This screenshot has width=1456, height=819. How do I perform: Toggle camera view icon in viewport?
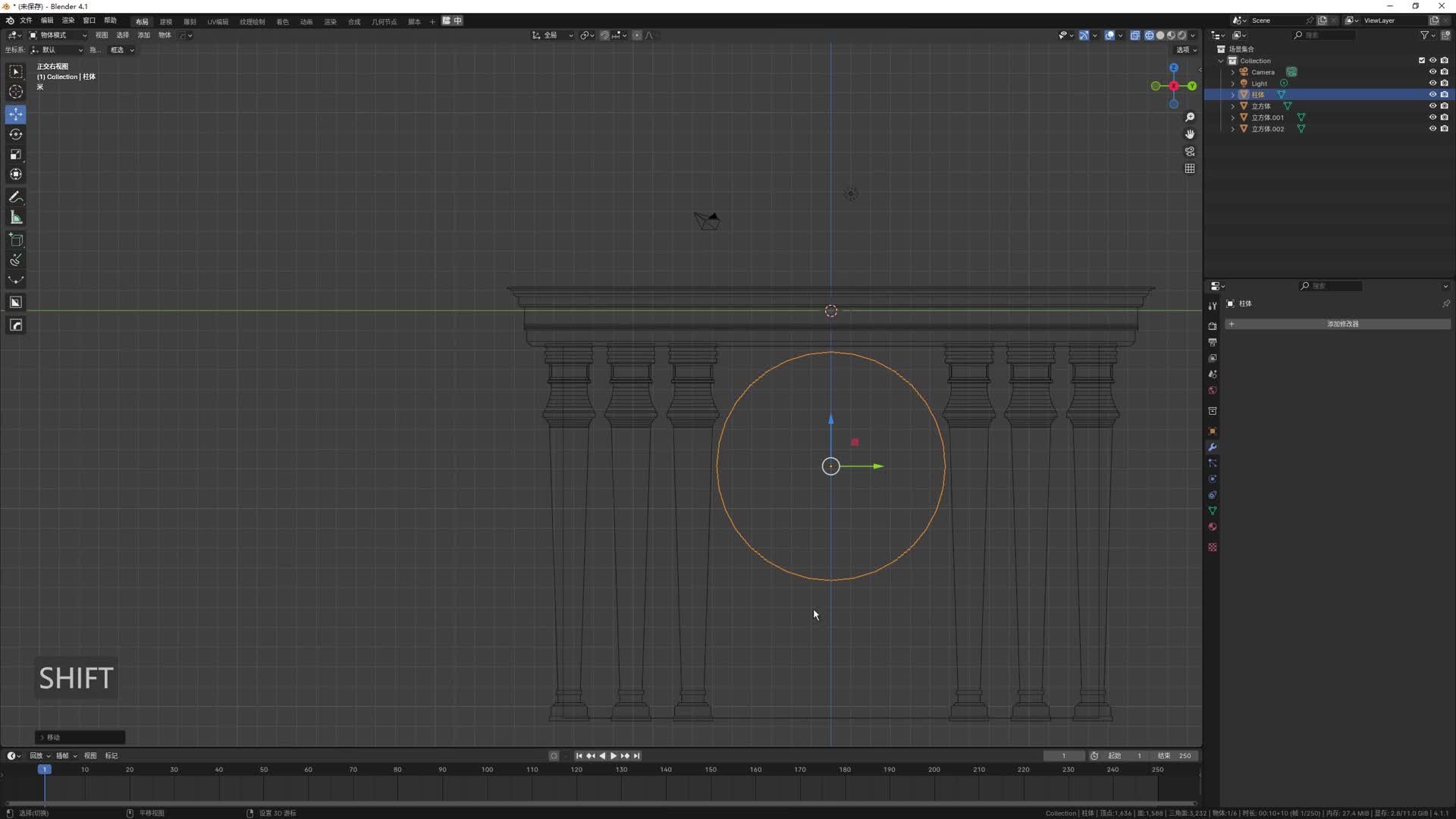pyautogui.click(x=1190, y=152)
